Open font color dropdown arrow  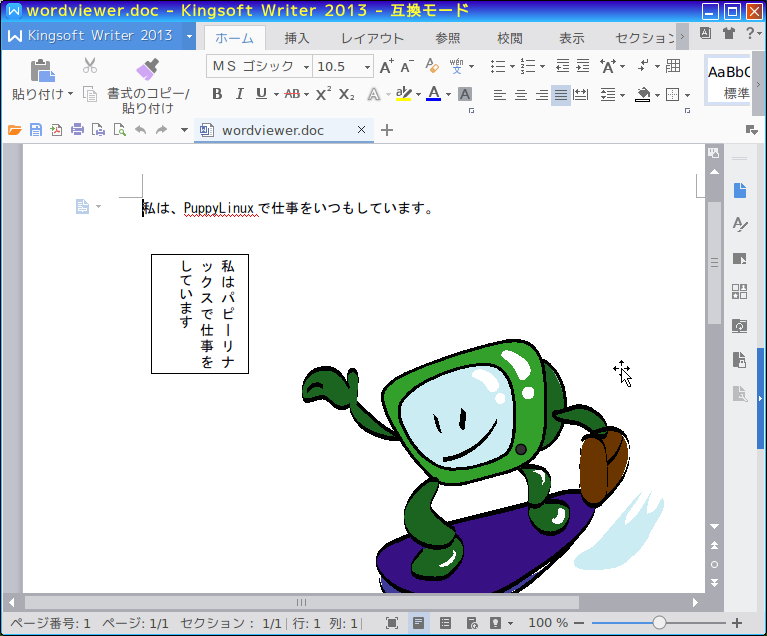tap(448, 94)
